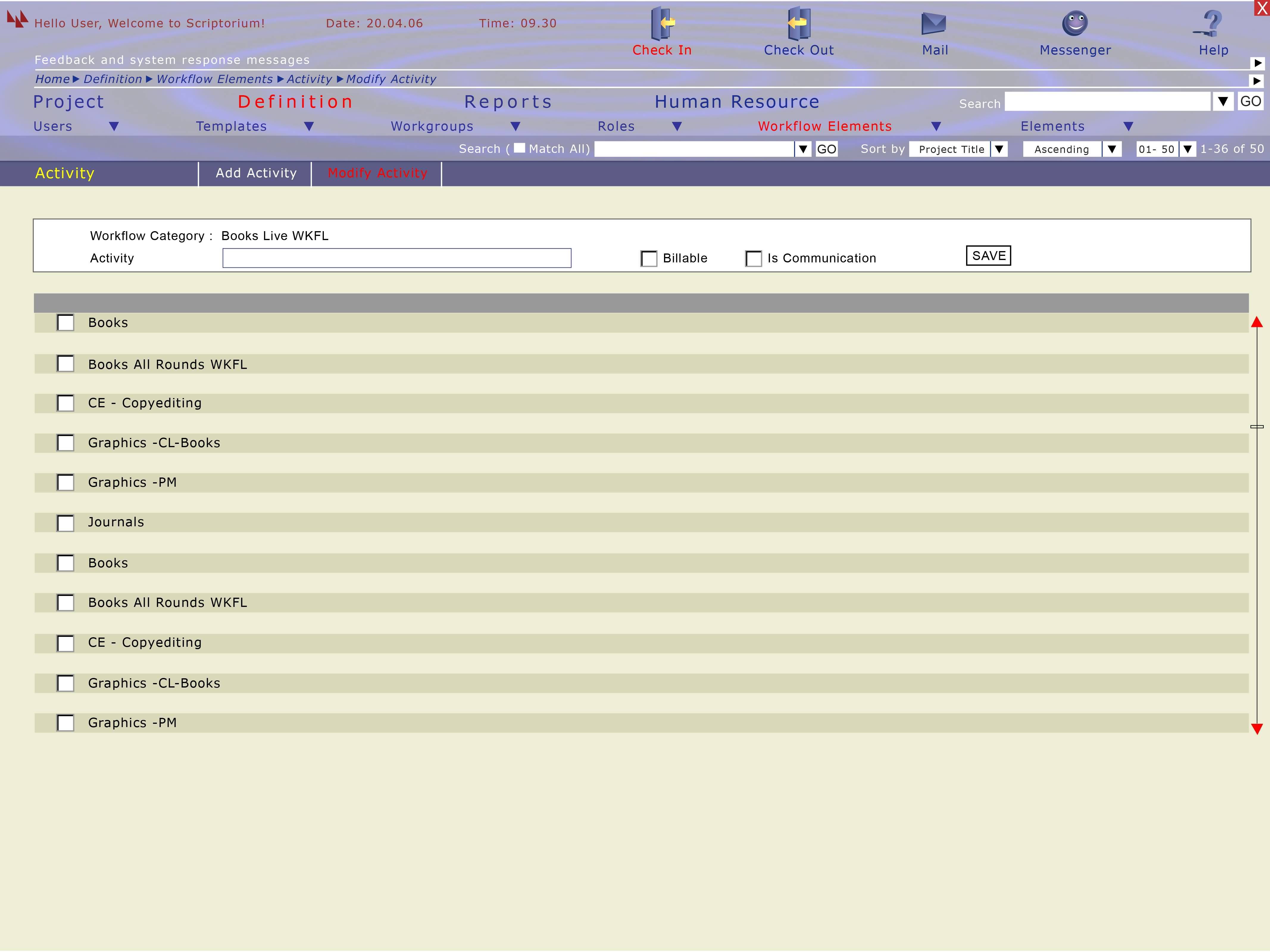Open the Reports main menu

(508, 102)
